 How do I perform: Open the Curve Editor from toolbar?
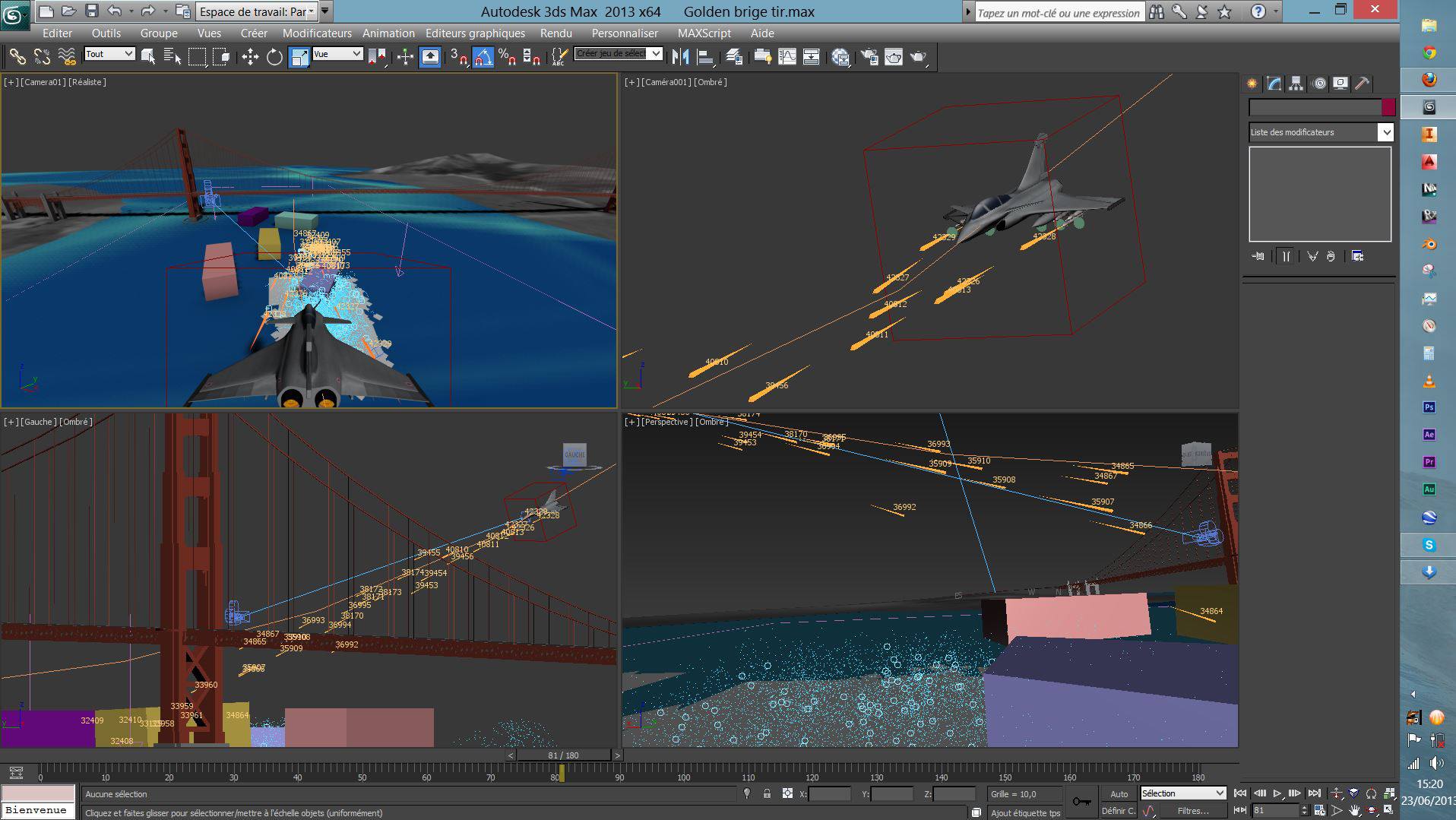click(x=787, y=57)
